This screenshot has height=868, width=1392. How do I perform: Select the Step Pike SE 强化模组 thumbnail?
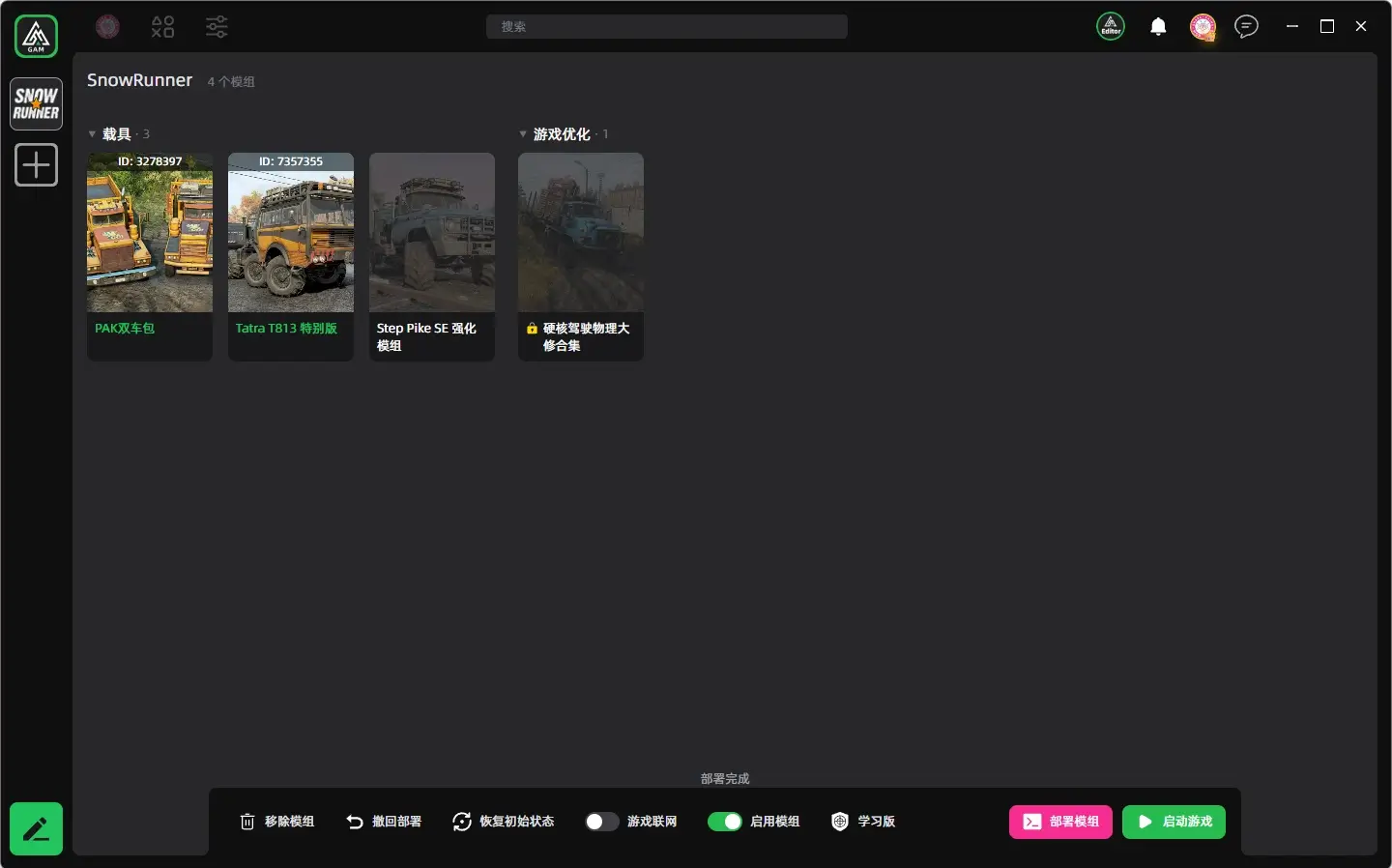click(432, 233)
